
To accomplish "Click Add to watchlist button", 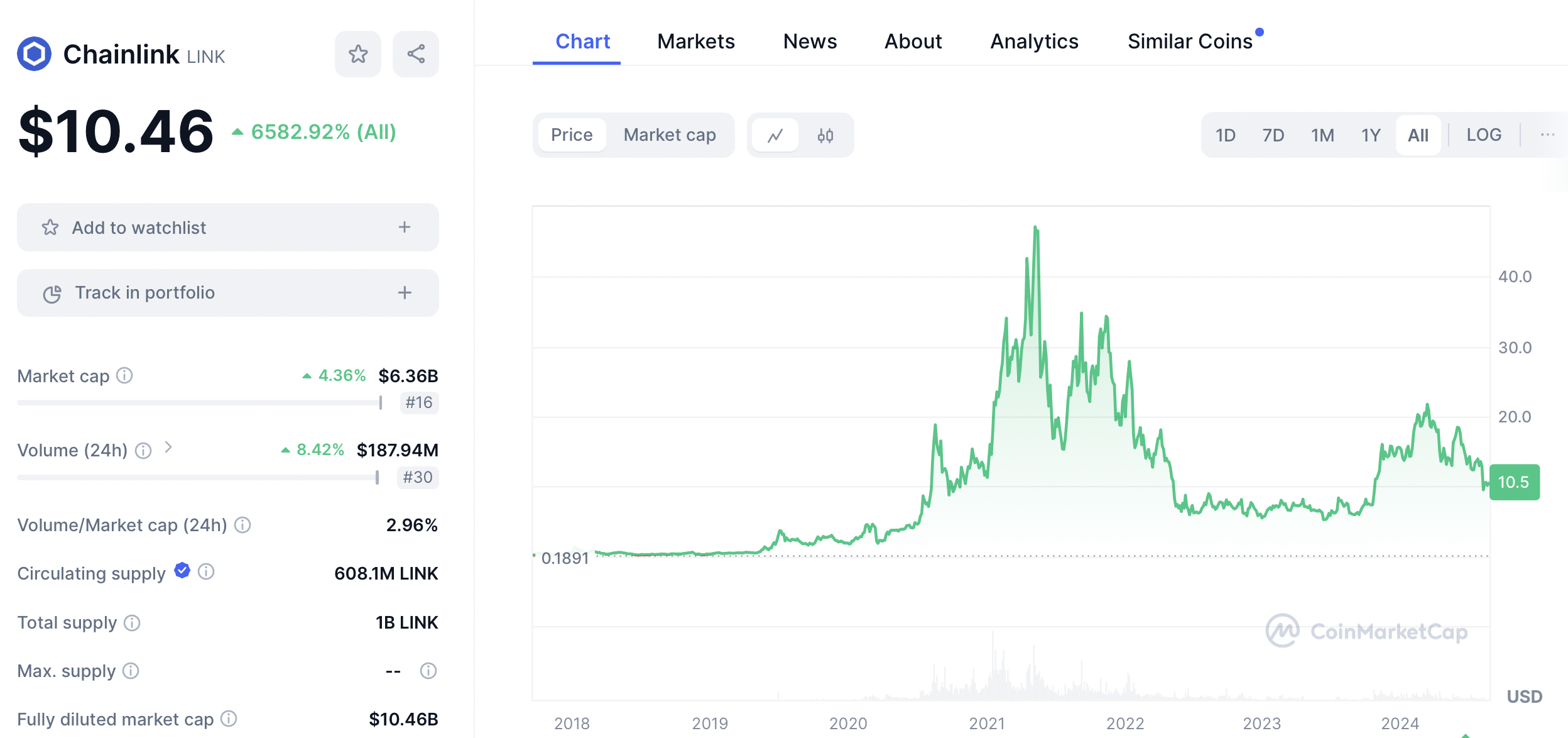I will [228, 227].
